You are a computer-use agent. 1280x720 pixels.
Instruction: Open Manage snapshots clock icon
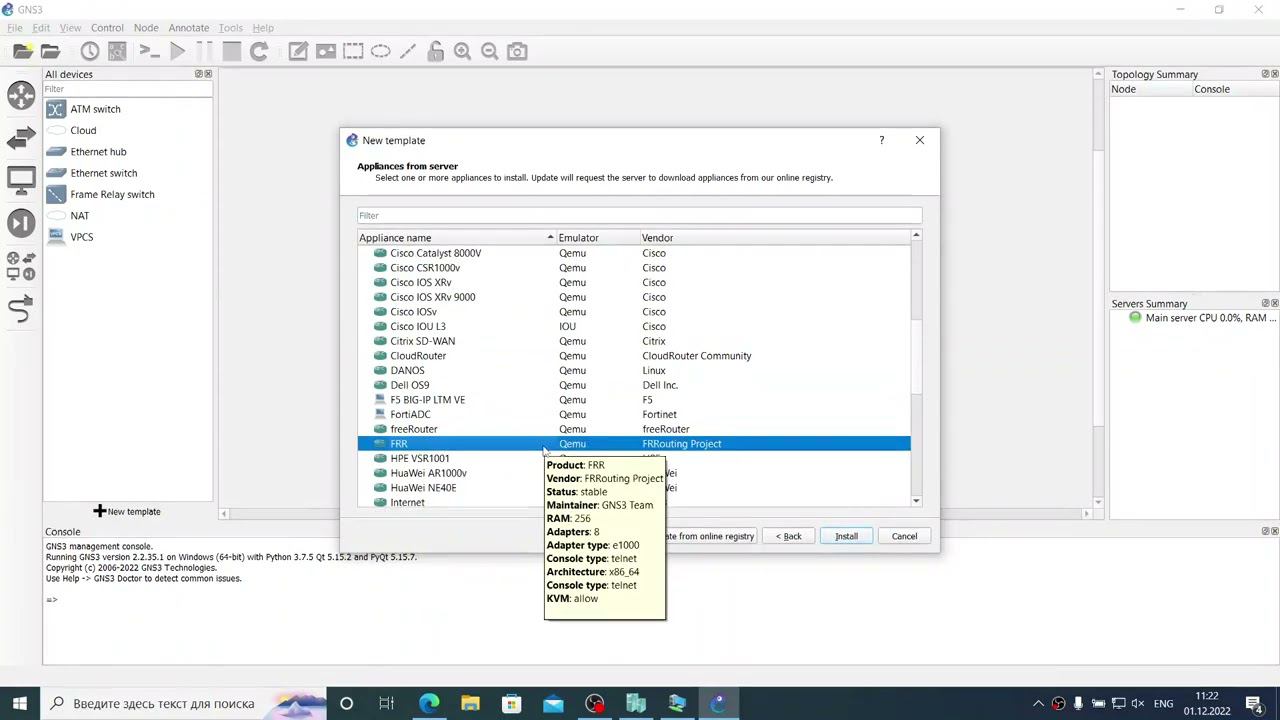pos(90,51)
